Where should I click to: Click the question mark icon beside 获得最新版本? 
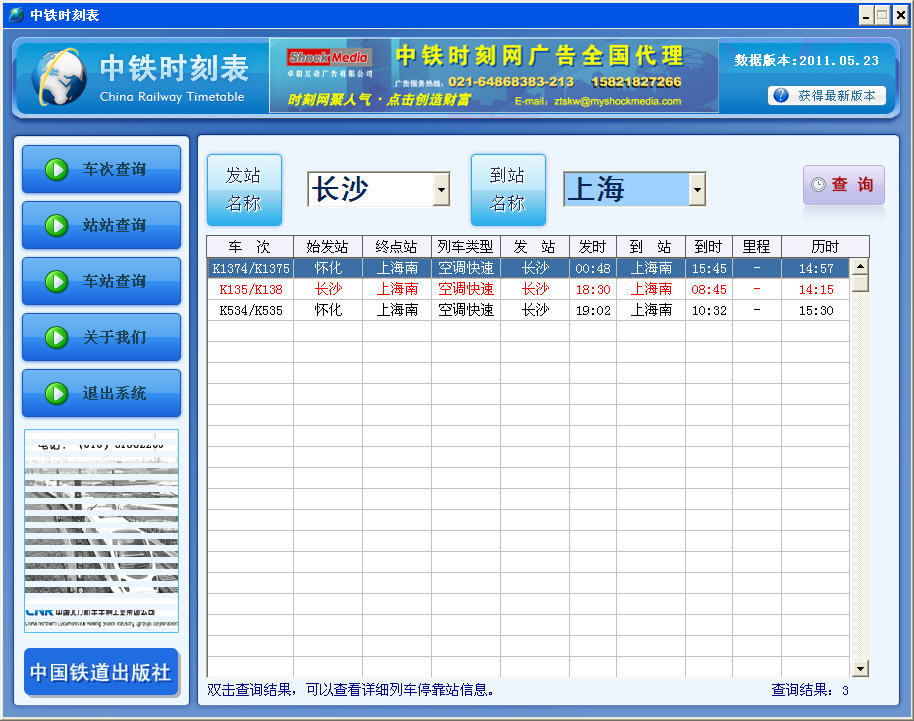click(x=781, y=96)
